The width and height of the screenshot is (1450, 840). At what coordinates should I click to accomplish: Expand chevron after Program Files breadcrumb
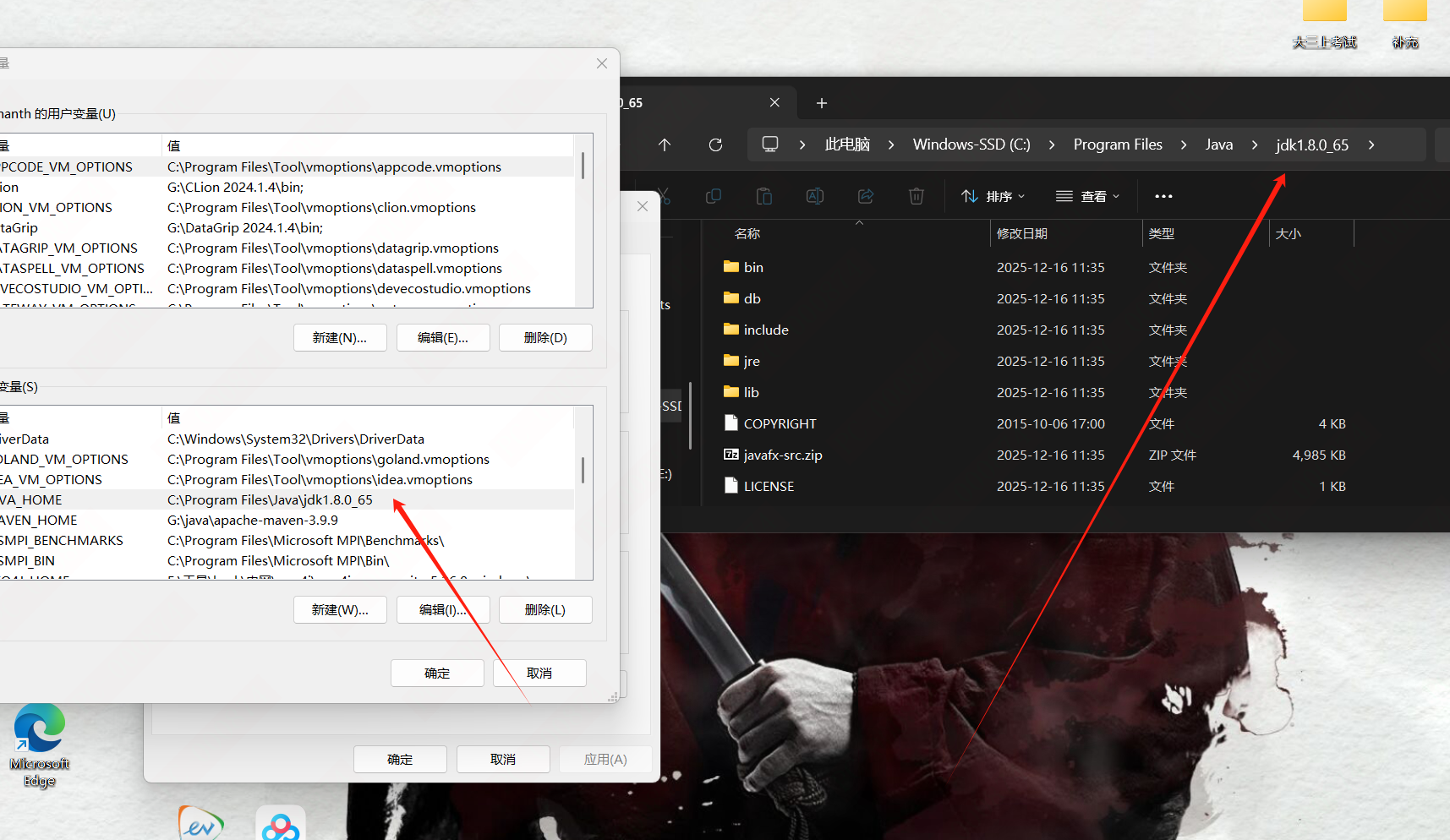[x=1184, y=145]
